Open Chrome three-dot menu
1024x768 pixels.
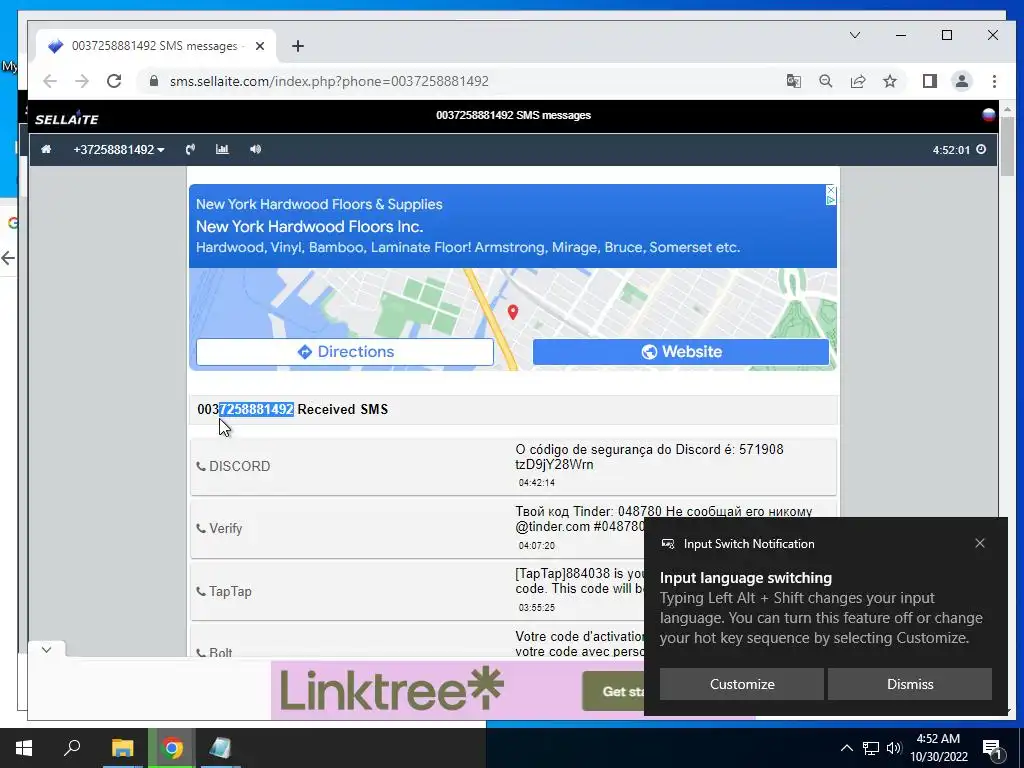point(994,81)
